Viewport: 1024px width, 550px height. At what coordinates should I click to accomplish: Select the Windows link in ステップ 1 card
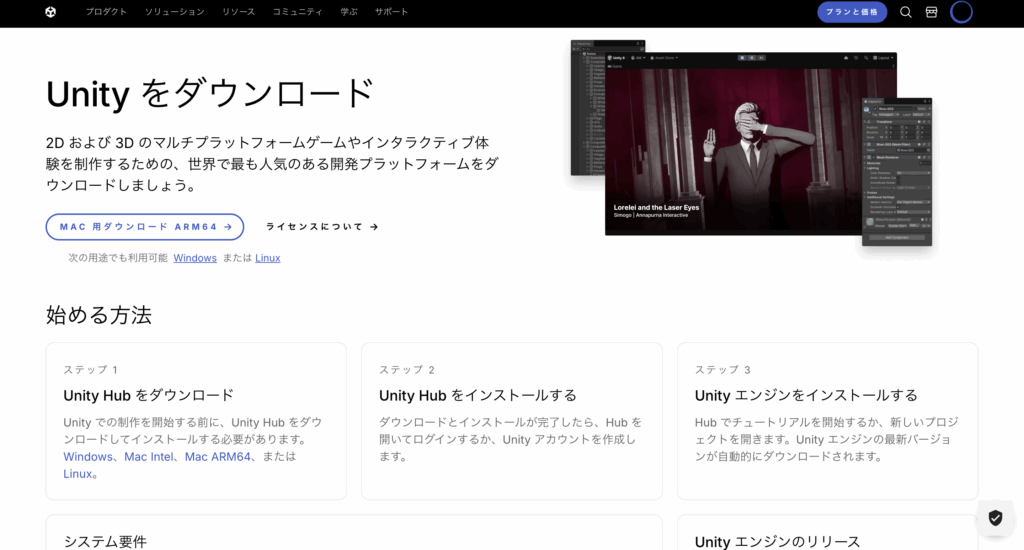click(x=88, y=457)
